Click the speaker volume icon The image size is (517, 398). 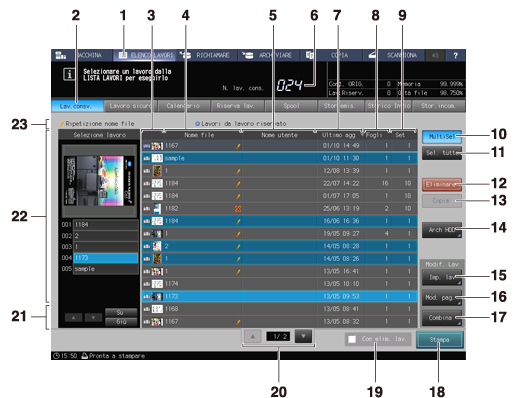(x=435, y=55)
